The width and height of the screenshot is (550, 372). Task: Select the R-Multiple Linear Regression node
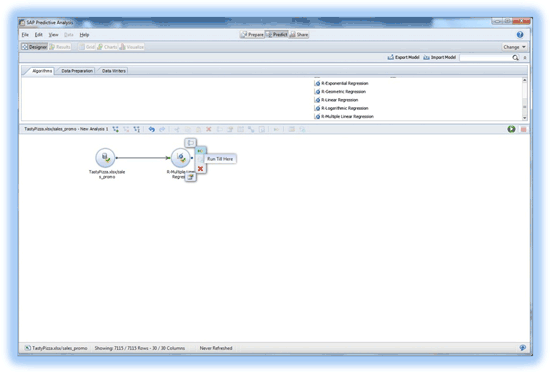point(181,158)
